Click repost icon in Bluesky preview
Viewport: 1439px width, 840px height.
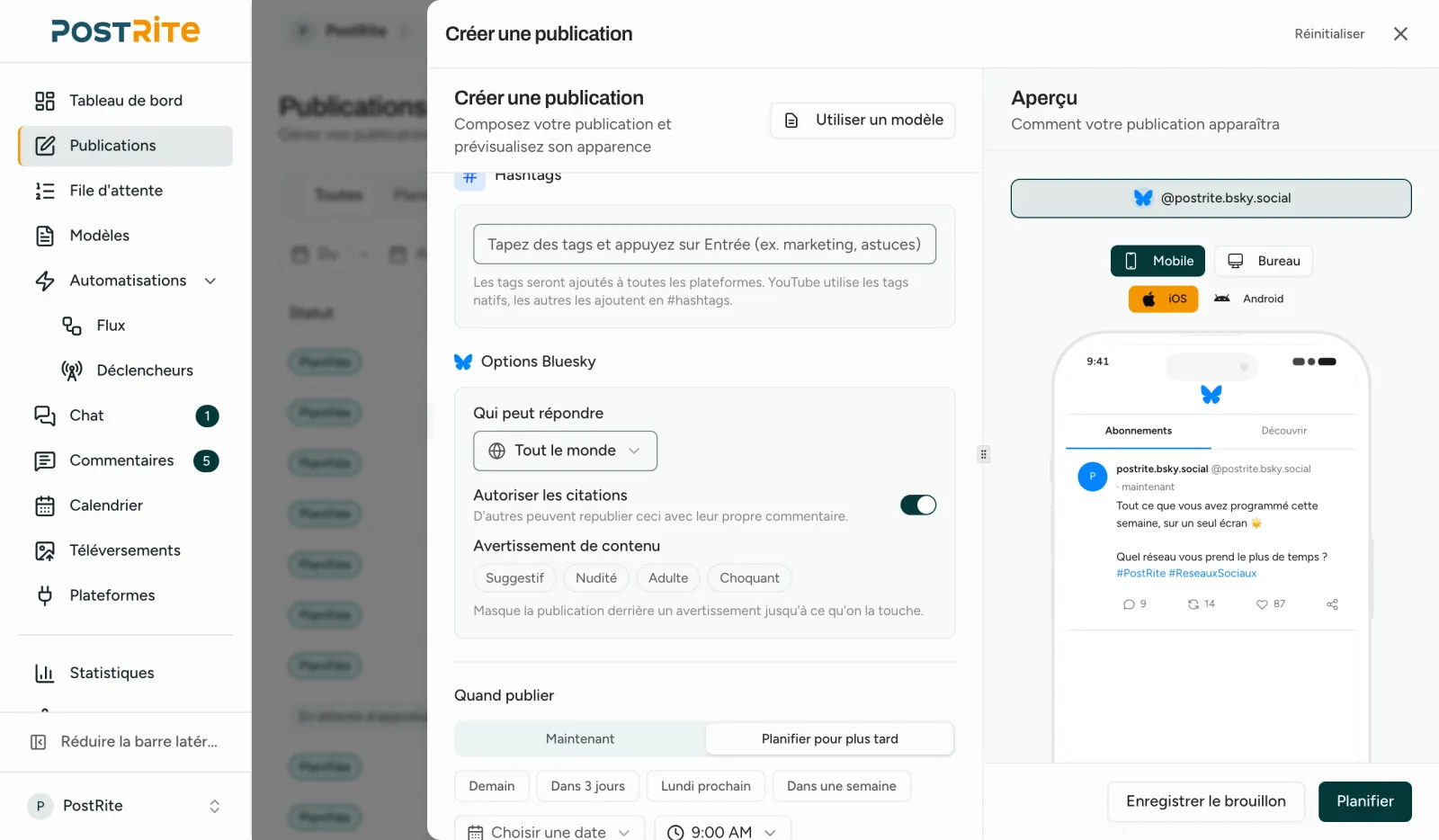(x=1193, y=604)
